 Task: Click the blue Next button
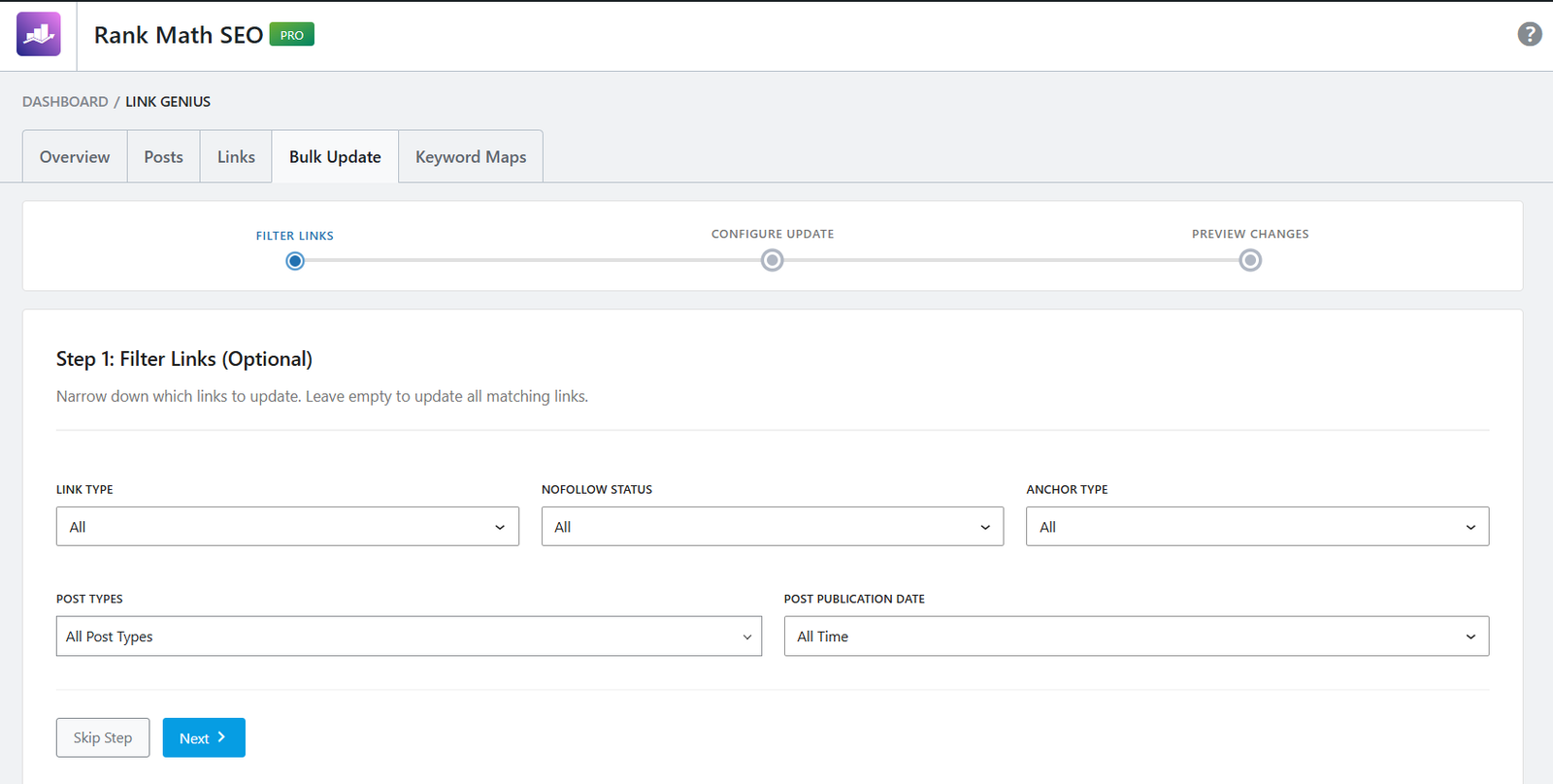204,738
